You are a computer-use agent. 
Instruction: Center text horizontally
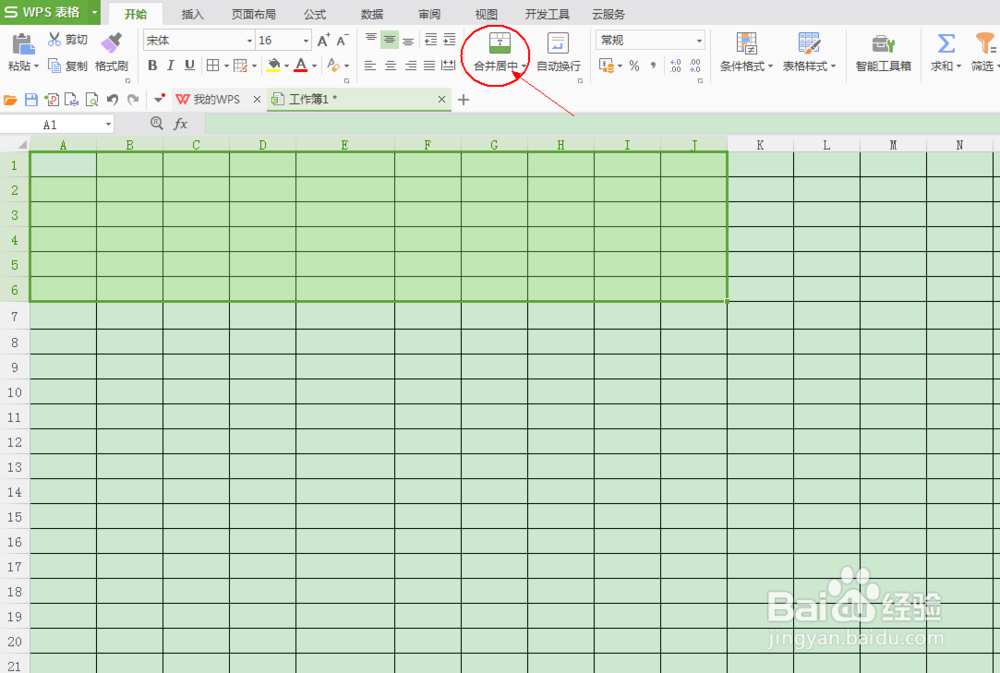pos(390,65)
